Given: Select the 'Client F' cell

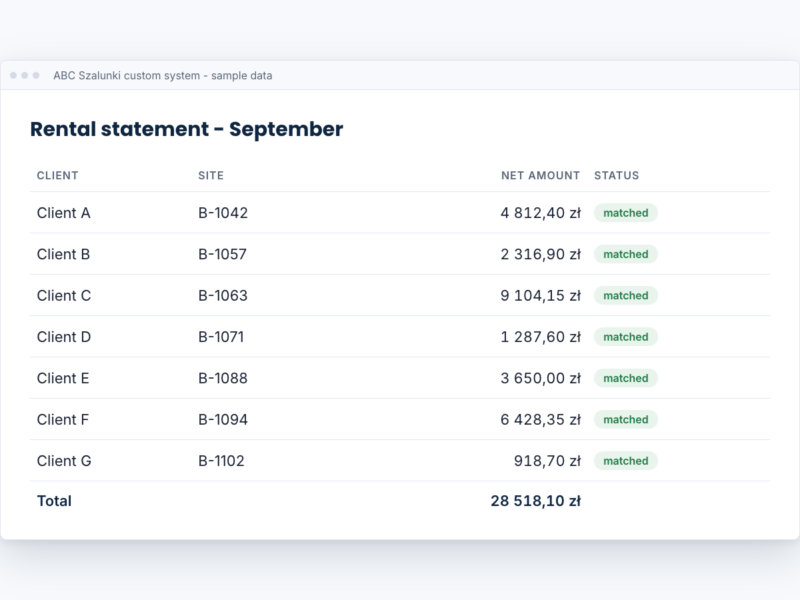Looking at the screenshot, I should [63, 419].
